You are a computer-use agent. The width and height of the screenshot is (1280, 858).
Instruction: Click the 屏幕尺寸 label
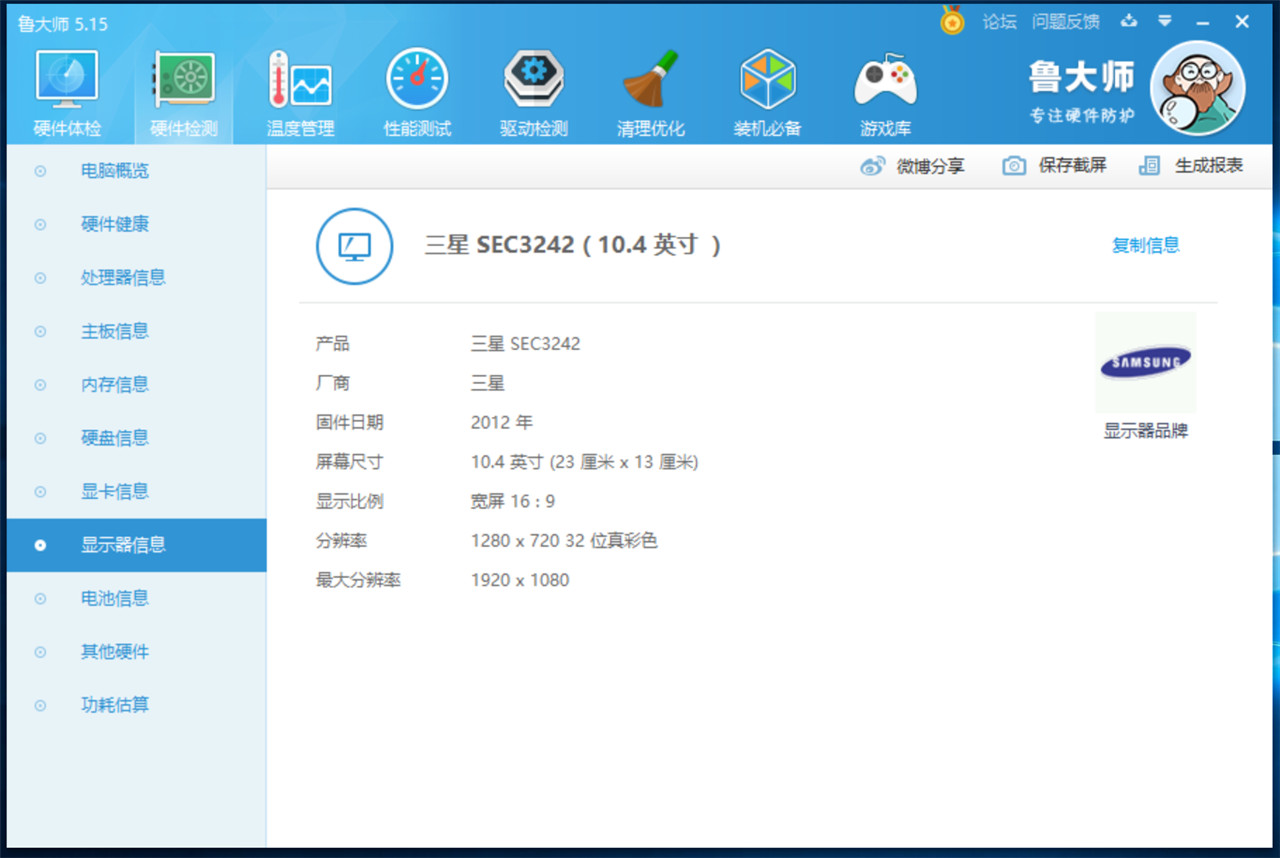[x=350, y=462]
